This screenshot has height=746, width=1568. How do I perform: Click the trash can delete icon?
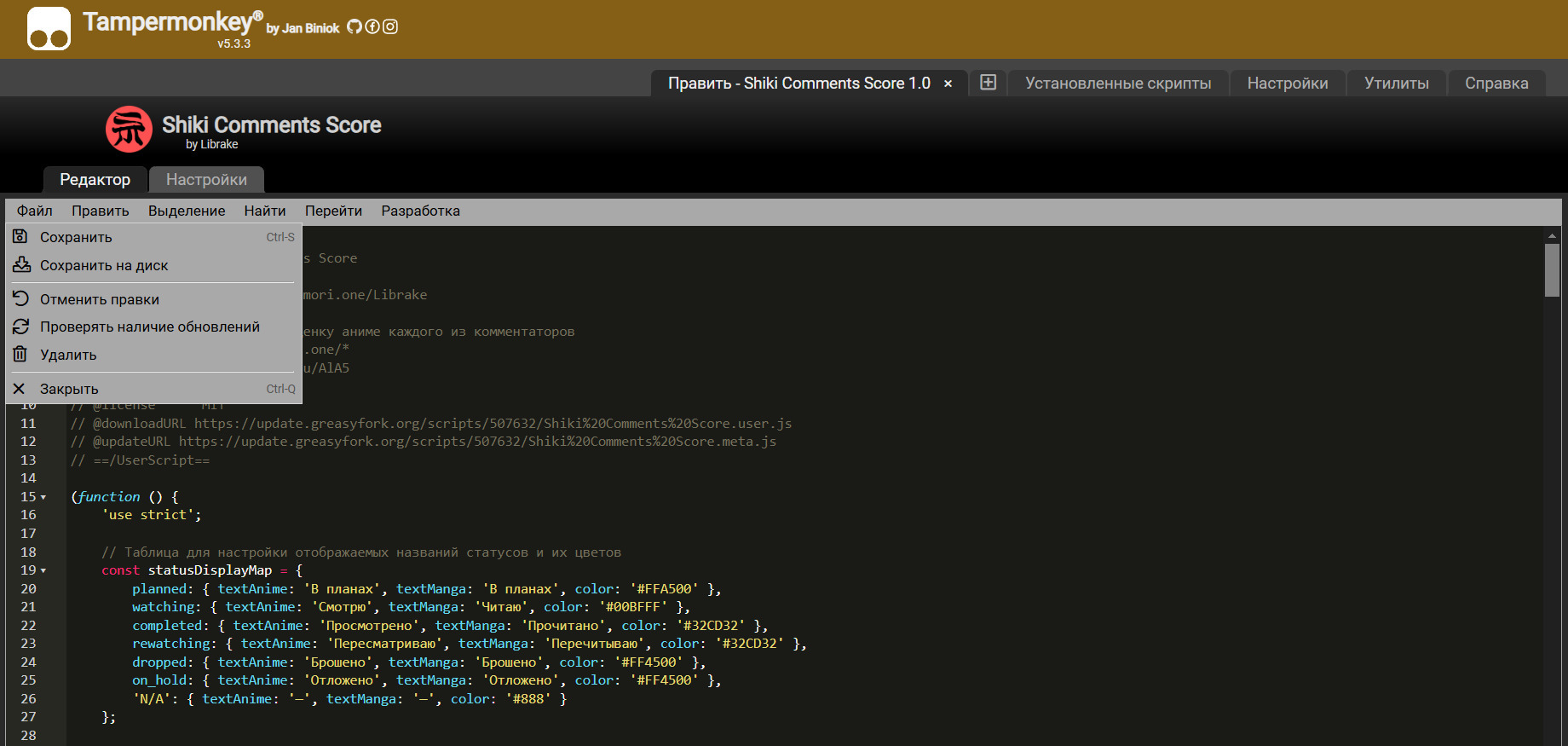pos(20,354)
